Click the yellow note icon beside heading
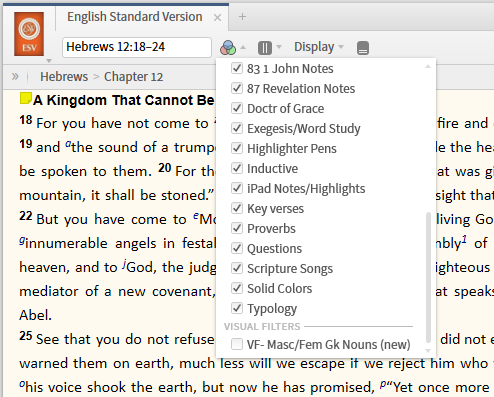Viewport: 494px width, 397px height. click(x=26, y=98)
